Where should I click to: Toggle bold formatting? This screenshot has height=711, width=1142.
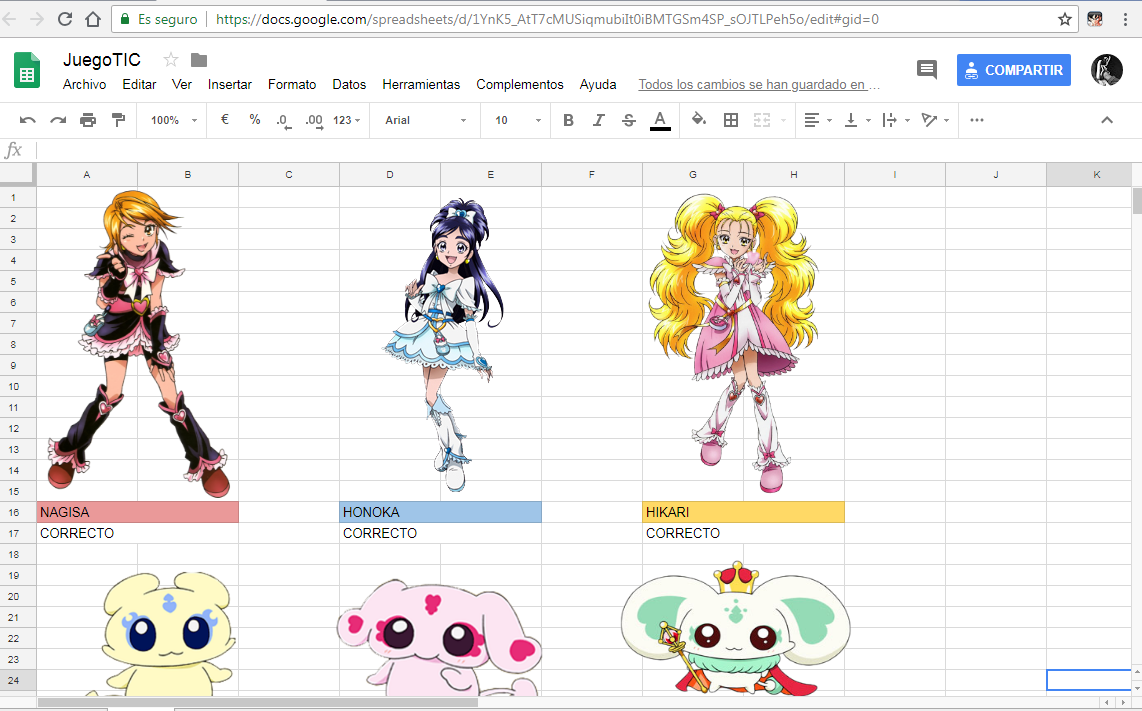pos(569,120)
